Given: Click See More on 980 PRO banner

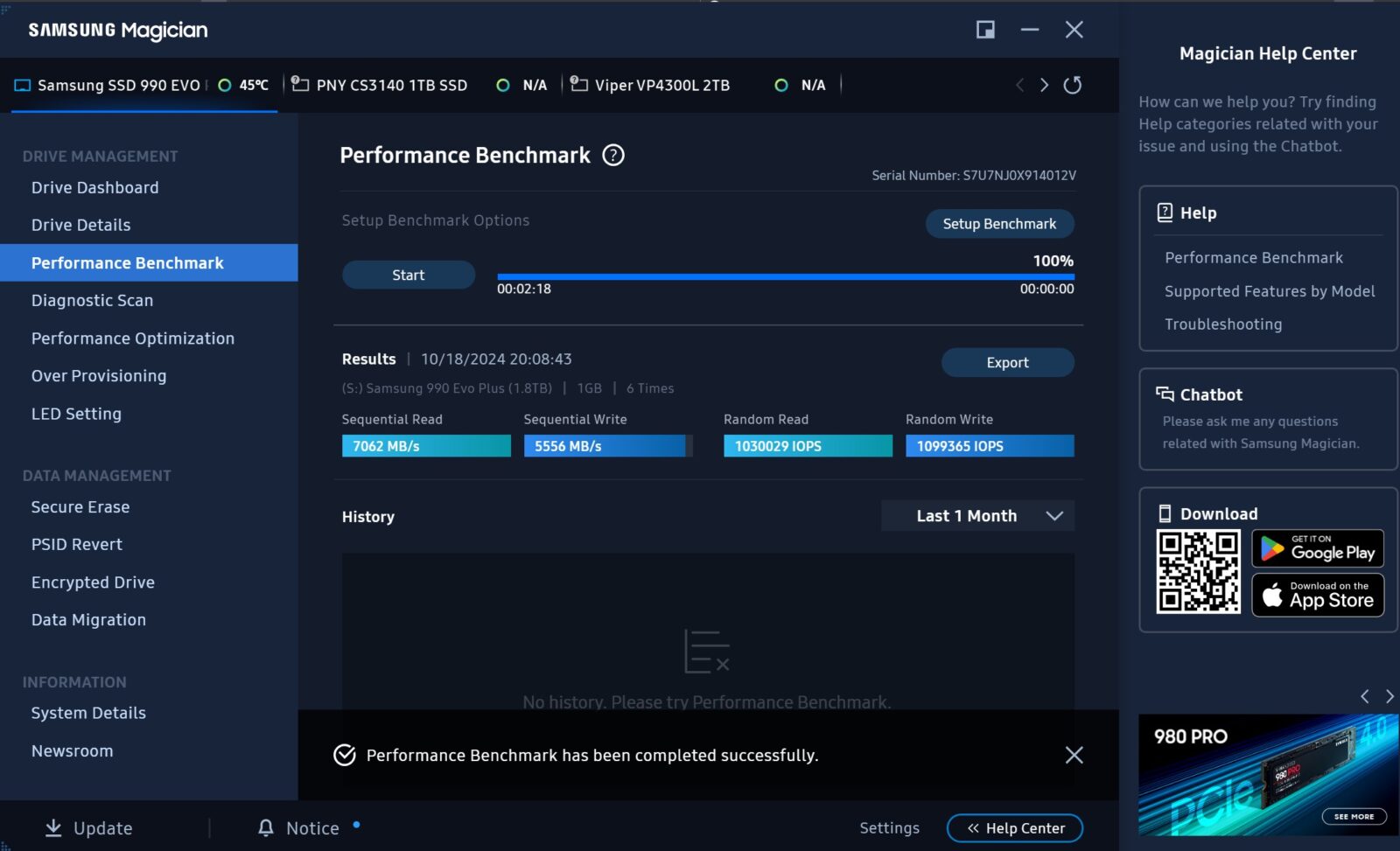Looking at the screenshot, I should (x=1354, y=816).
